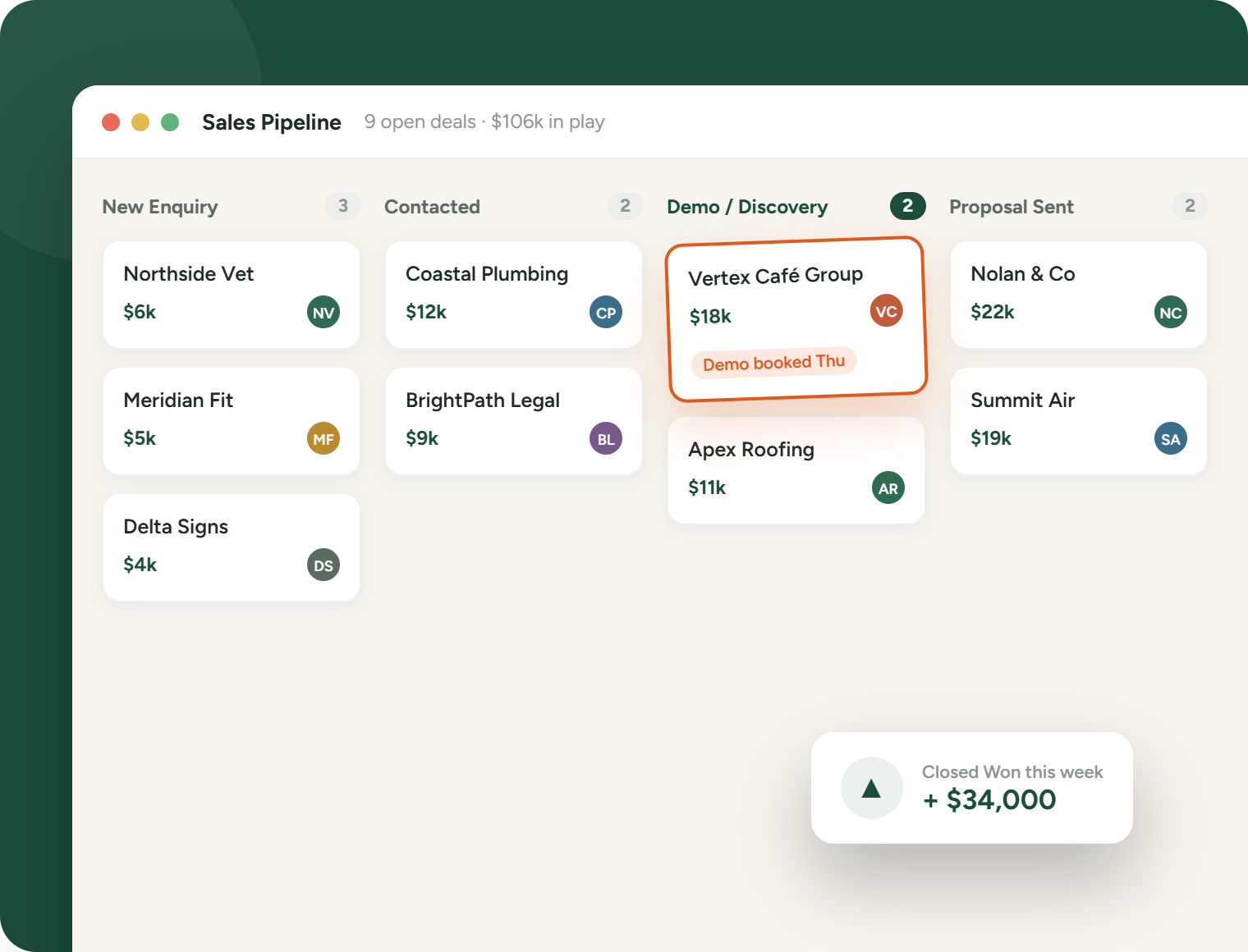Click the $4k value on Delta Signs
This screenshot has width=1248, height=952.
tap(140, 565)
